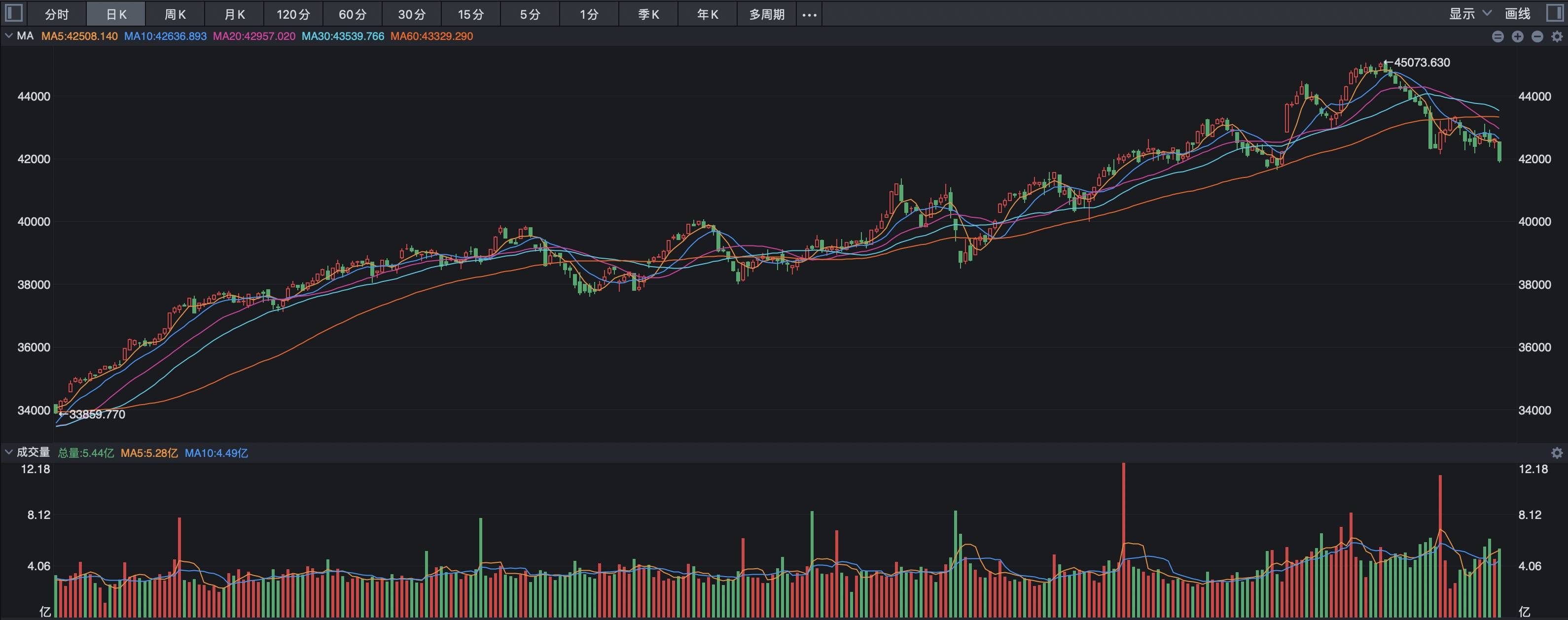Click volume MA5:5.28亿 value

(149, 453)
